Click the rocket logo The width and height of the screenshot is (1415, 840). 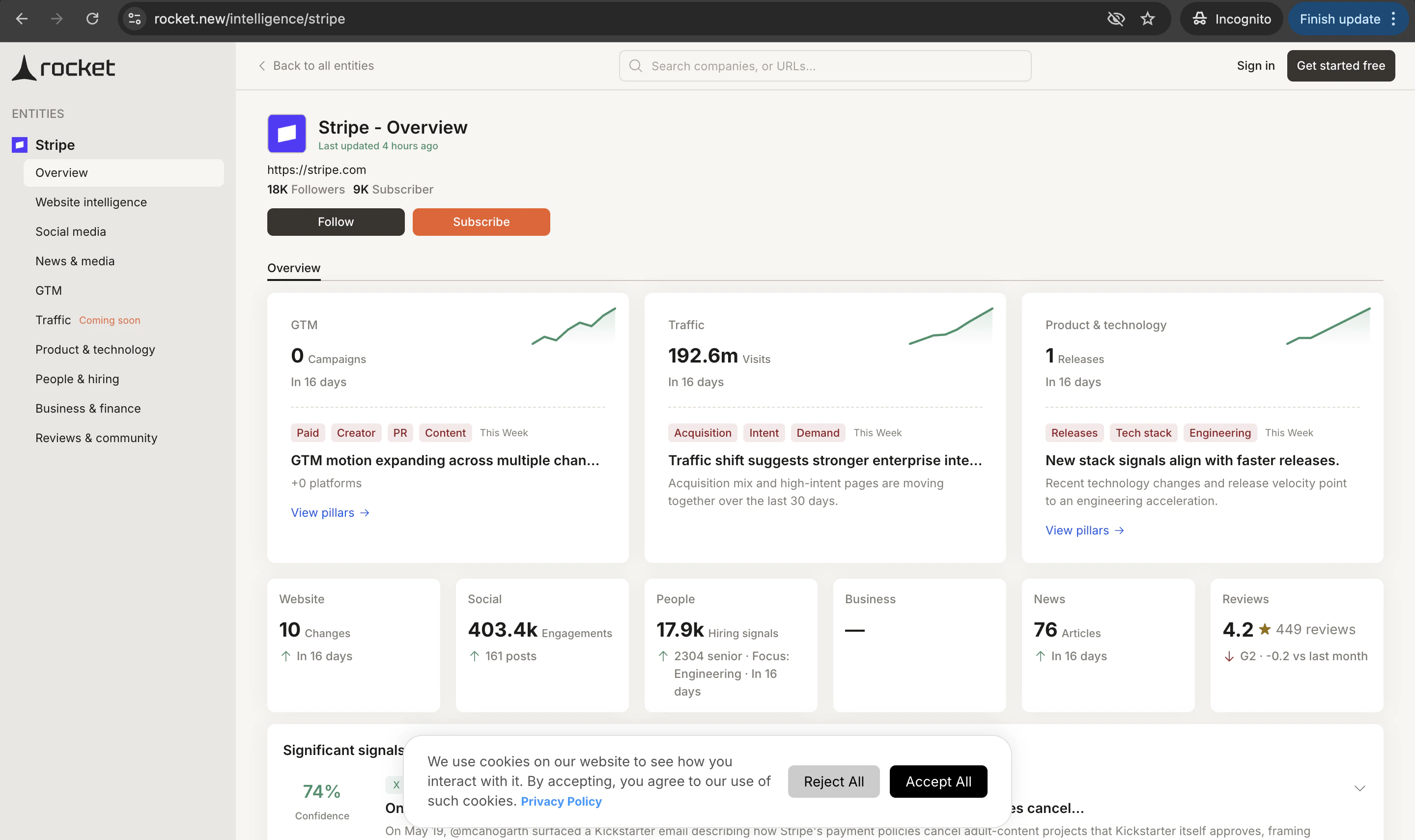pyautogui.click(x=63, y=68)
